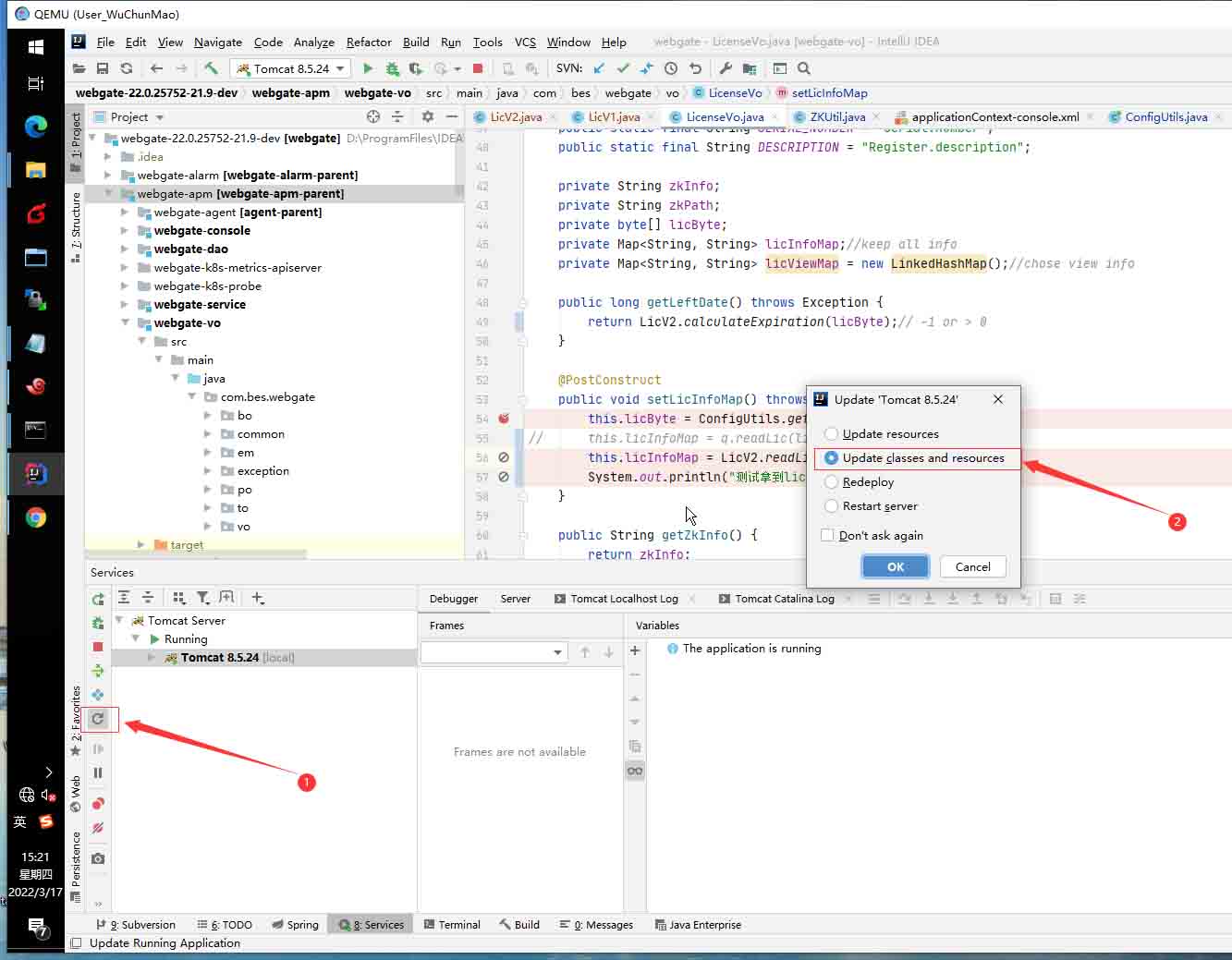
Task: Click the Services filter funnel icon
Action: pyautogui.click(x=203, y=598)
